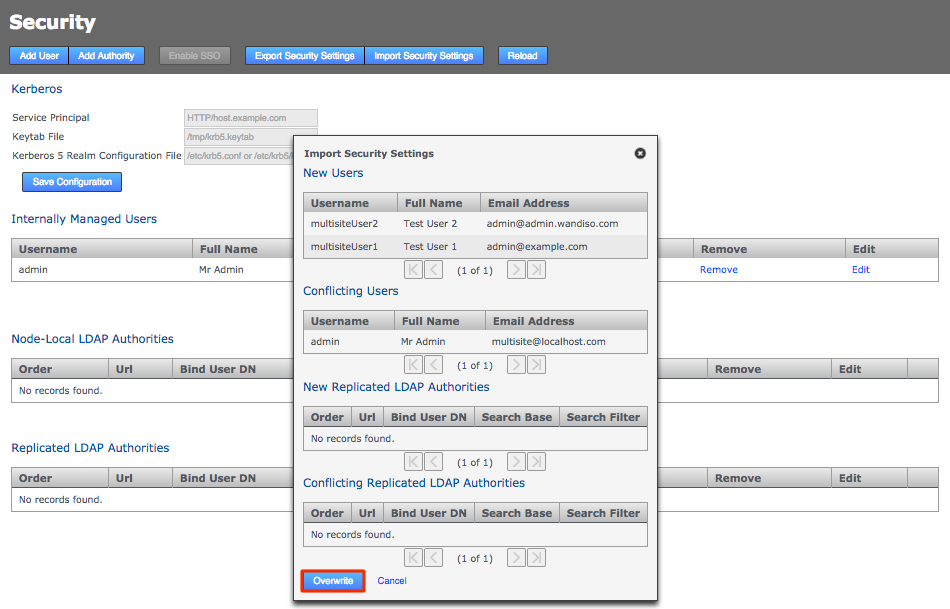Click the Export Security Settings button
The height and width of the screenshot is (609, 950).
[x=304, y=55]
